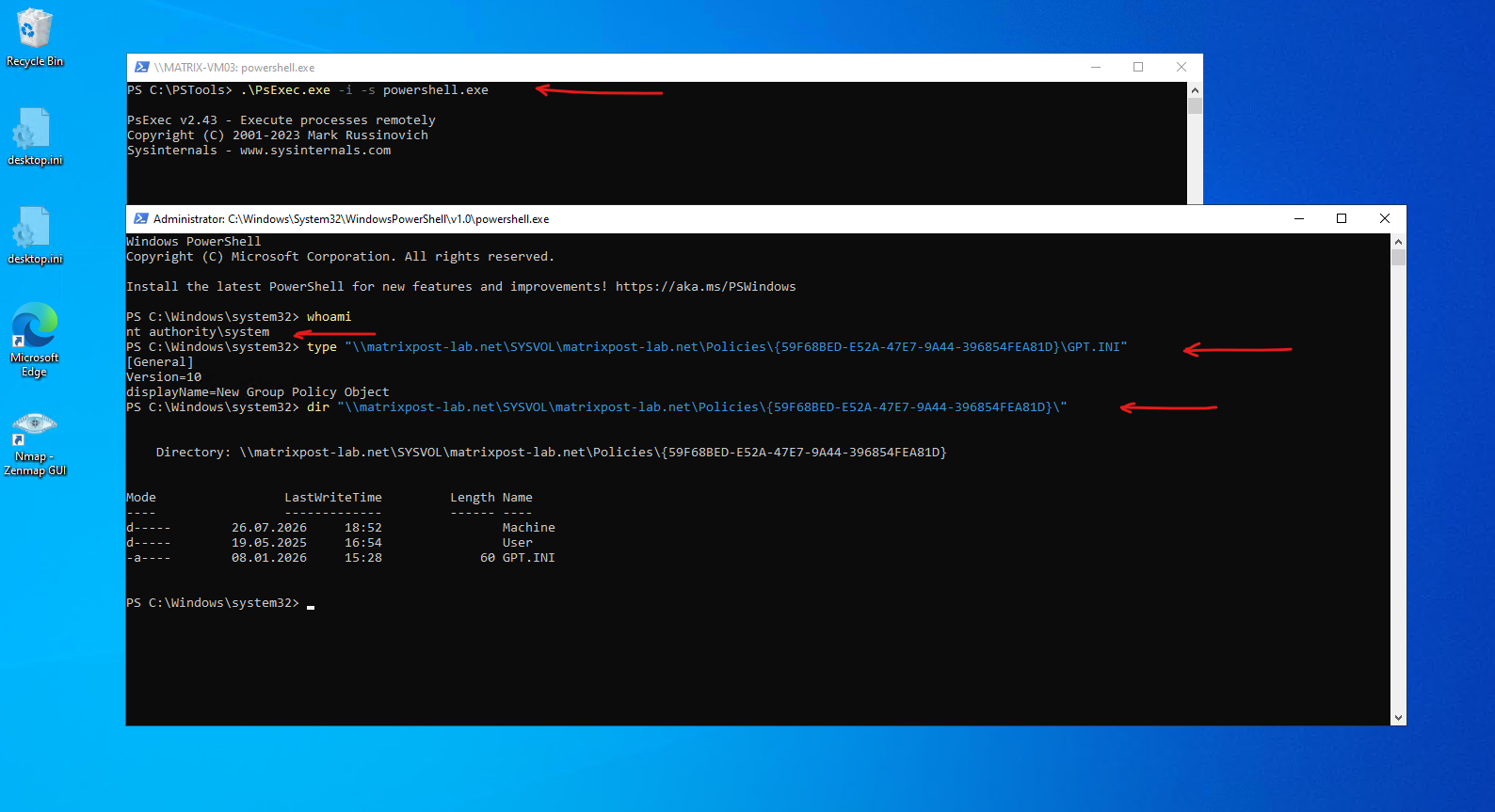
Task: Click the https://aka.ms/PSWindows URL text
Action: coord(706,287)
